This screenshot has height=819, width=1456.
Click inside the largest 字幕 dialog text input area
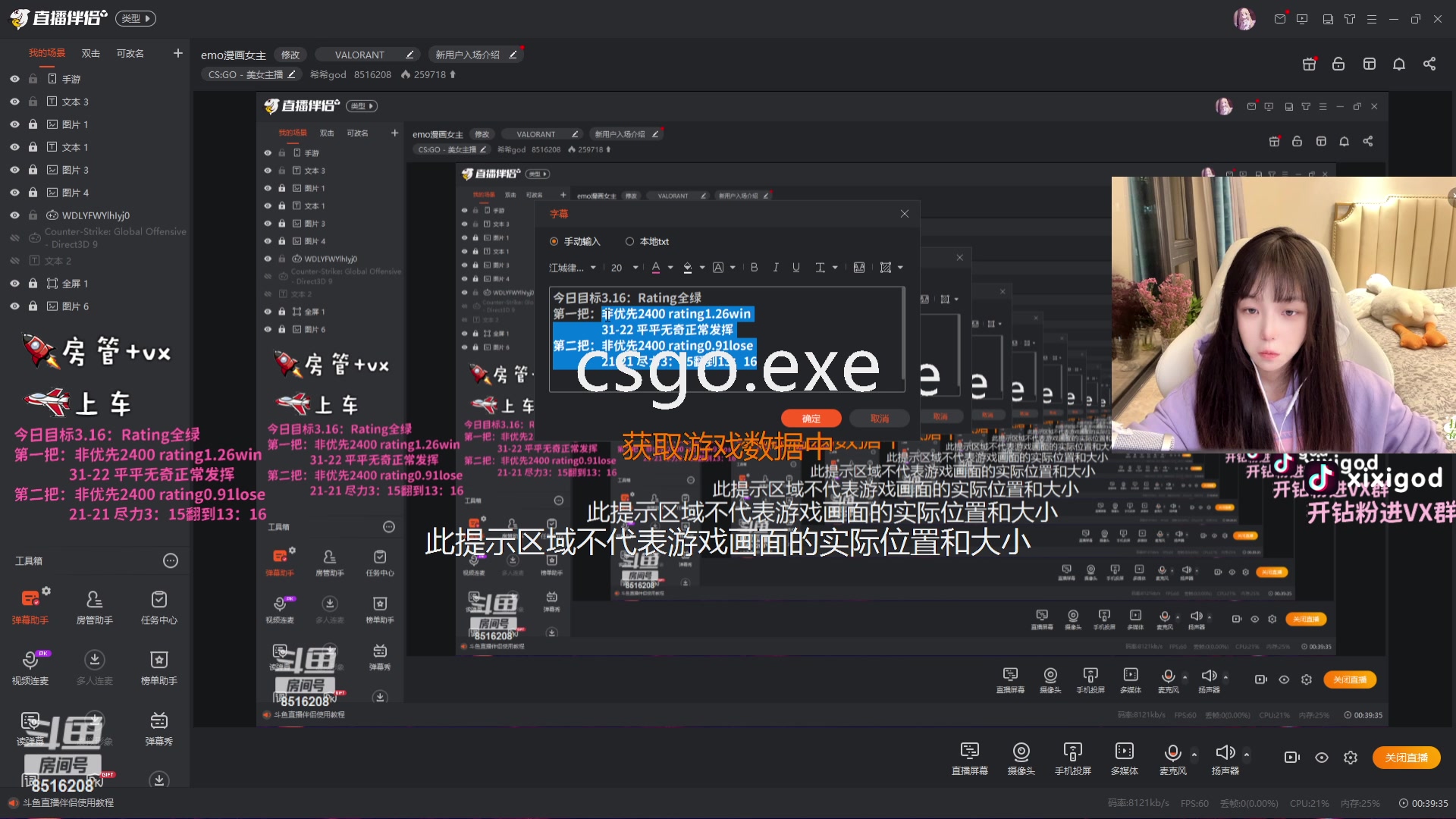click(x=726, y=338)
